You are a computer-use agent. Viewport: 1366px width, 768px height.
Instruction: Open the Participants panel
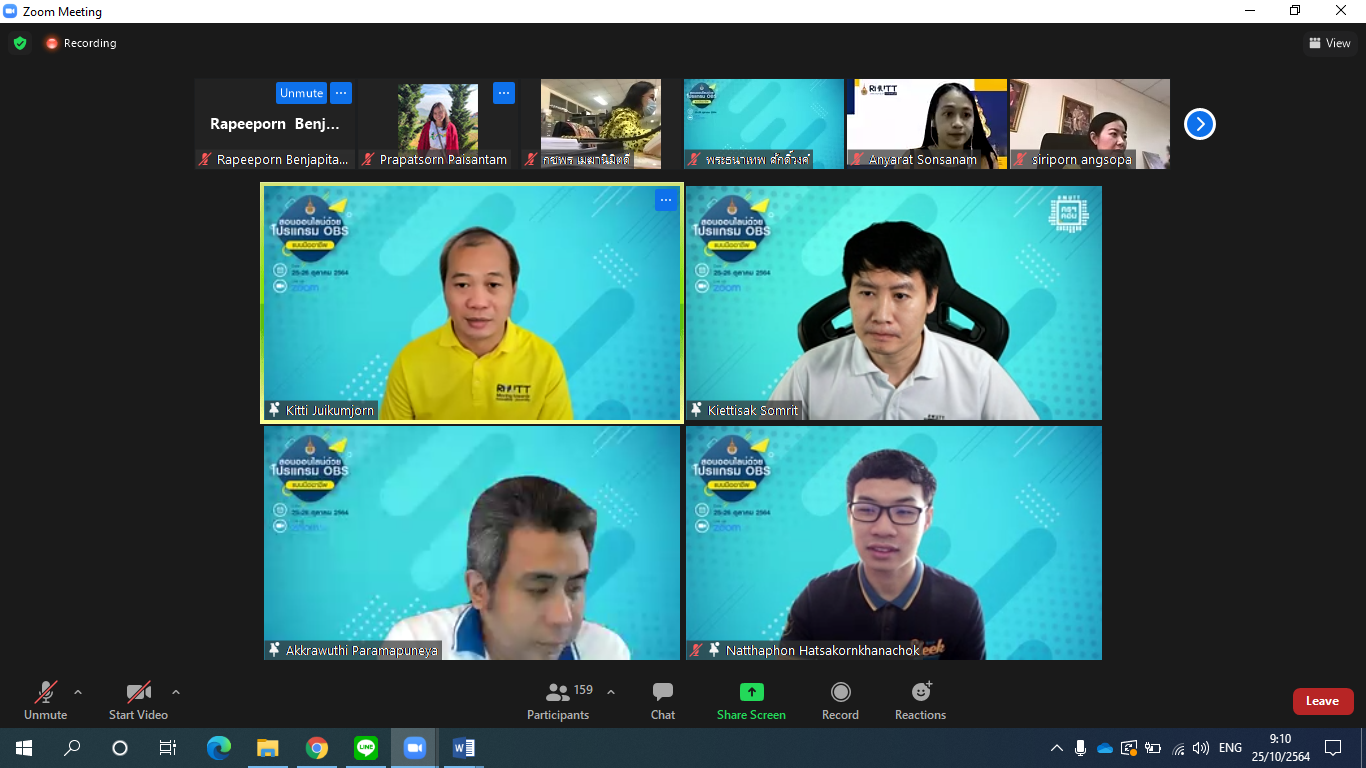click(x=558, y=700)
